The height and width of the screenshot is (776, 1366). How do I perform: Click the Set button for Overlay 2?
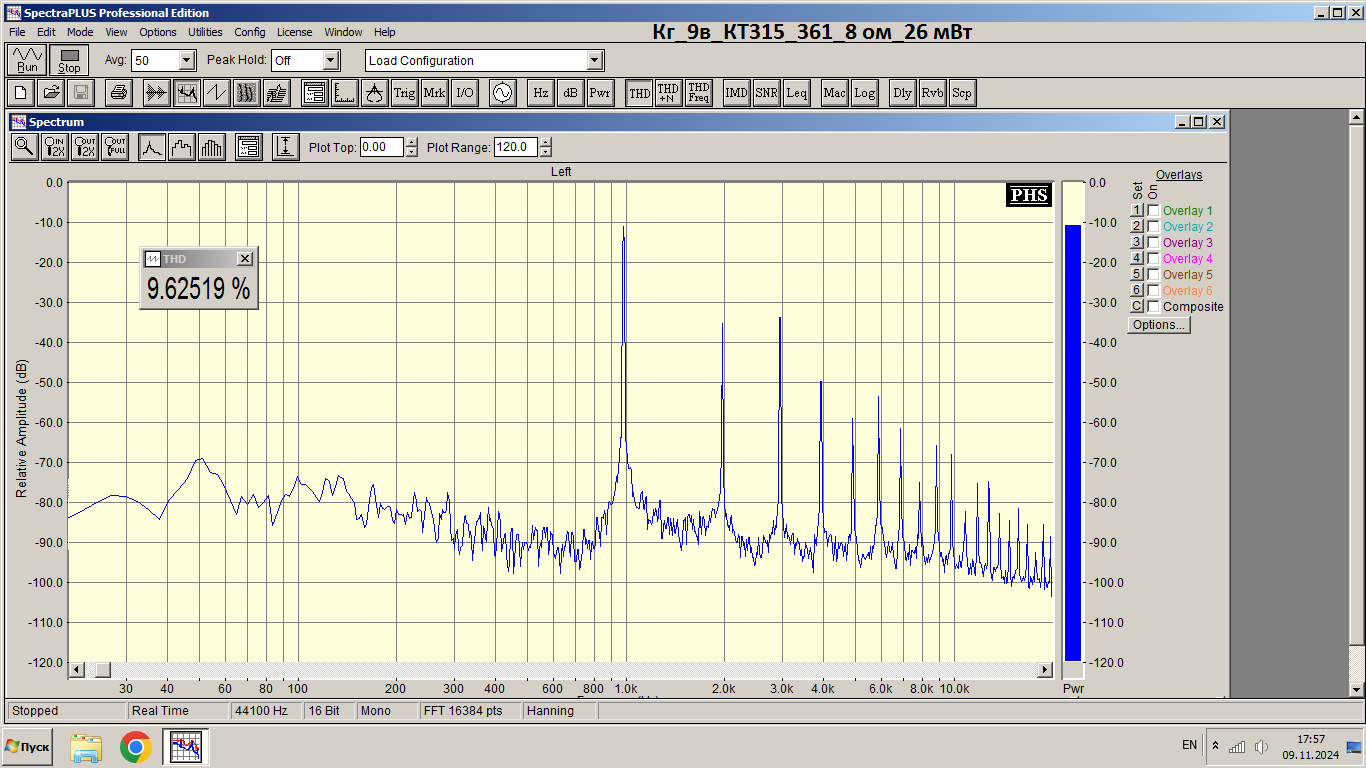pyautogui.click(x=1136, y=227)
